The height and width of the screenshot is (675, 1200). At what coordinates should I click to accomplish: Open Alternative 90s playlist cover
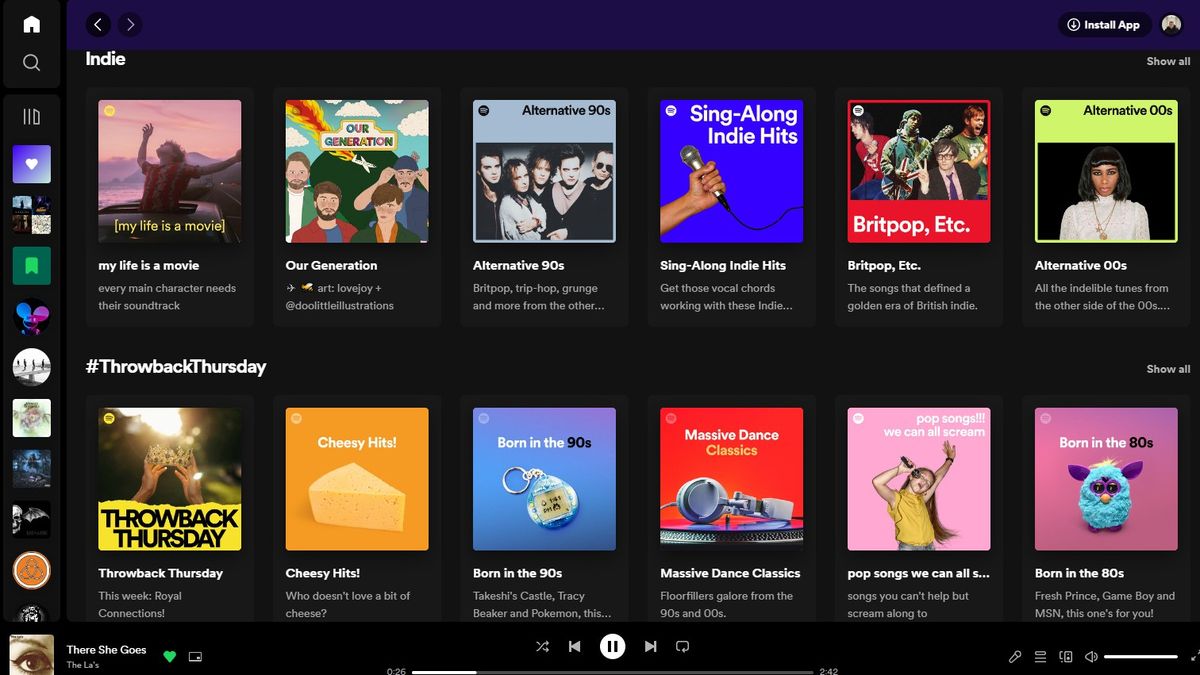(x=544, y=171)
